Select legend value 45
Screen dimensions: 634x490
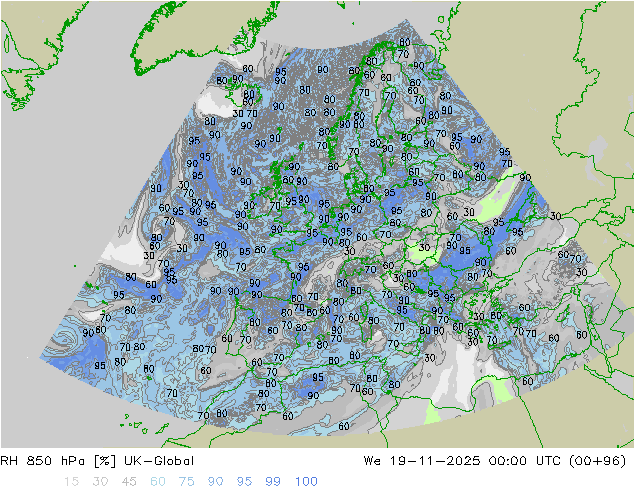click(x=129, y=482)
